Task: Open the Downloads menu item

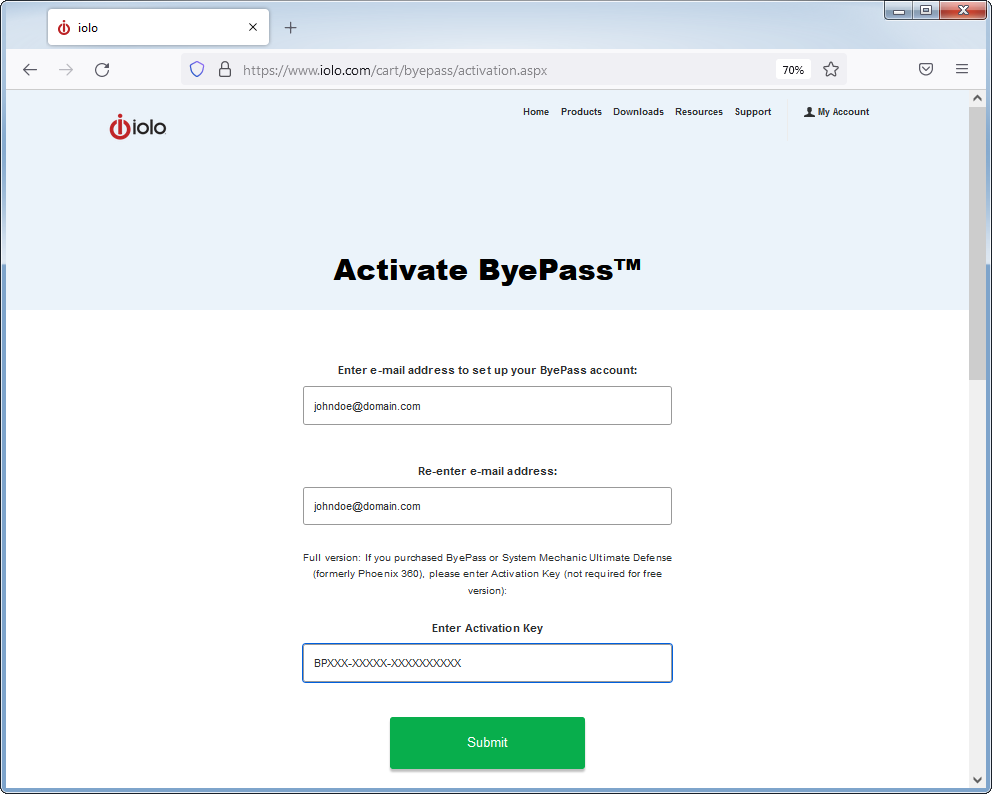Action: [638, 112]
